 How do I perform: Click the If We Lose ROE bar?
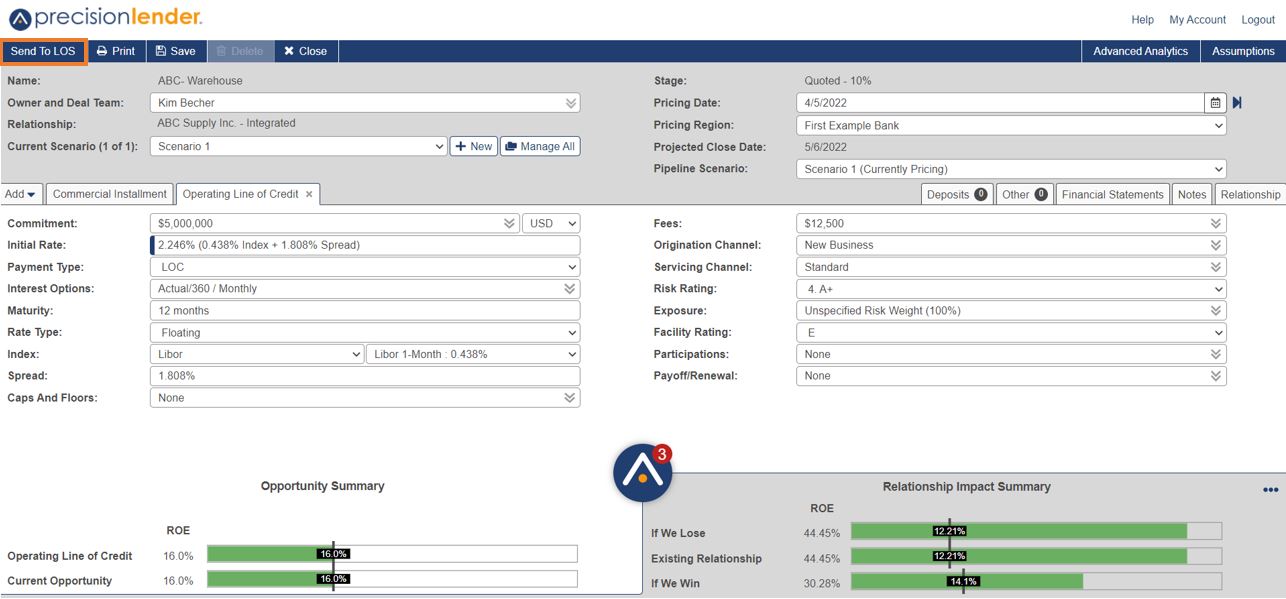click(x=1036, y=531)
